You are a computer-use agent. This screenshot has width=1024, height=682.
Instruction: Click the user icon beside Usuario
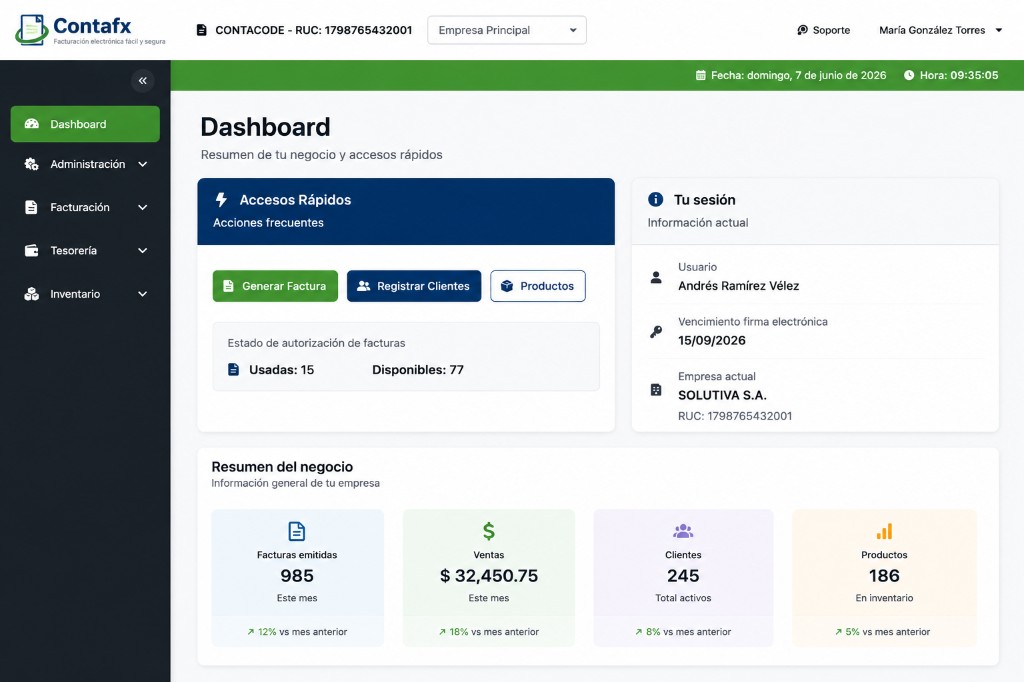(656, 277)
